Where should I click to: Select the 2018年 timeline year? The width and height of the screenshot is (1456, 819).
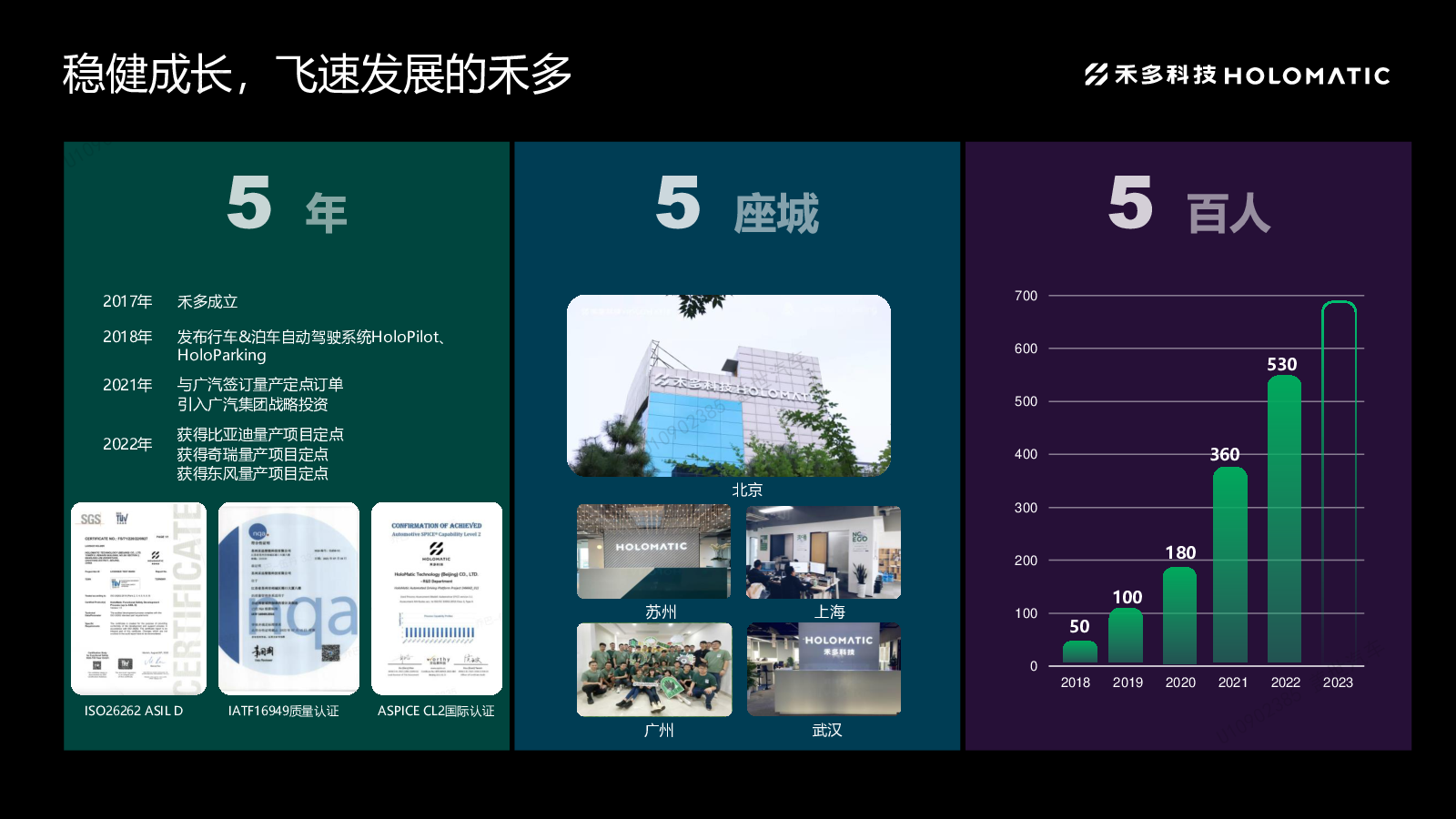click(x=127, y=337)
